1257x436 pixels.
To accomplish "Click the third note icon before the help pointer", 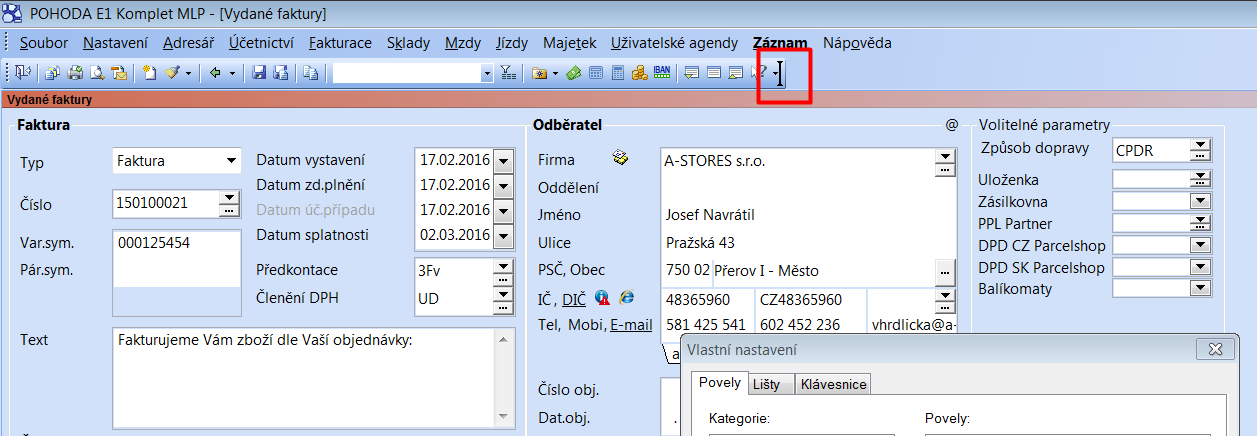I will (735, 72).
